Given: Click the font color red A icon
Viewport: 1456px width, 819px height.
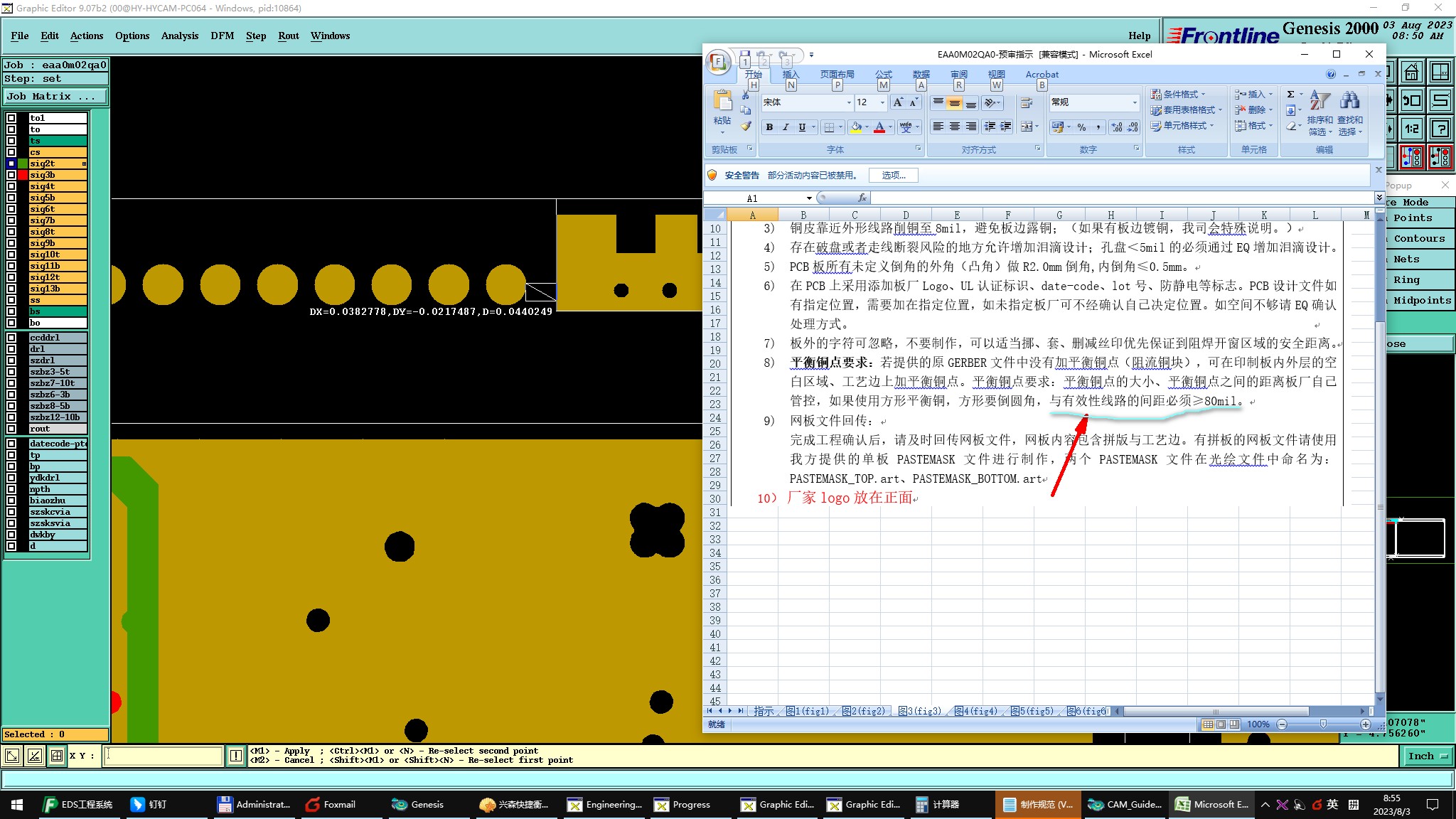Looking at the screenshot, I should coord(879,127).
